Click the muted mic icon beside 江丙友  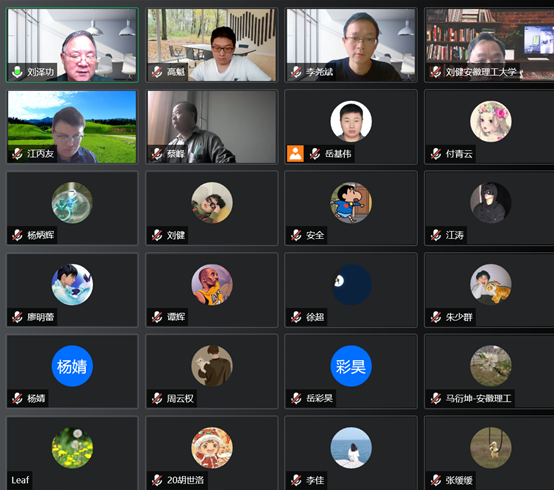(x=17, y=154)
